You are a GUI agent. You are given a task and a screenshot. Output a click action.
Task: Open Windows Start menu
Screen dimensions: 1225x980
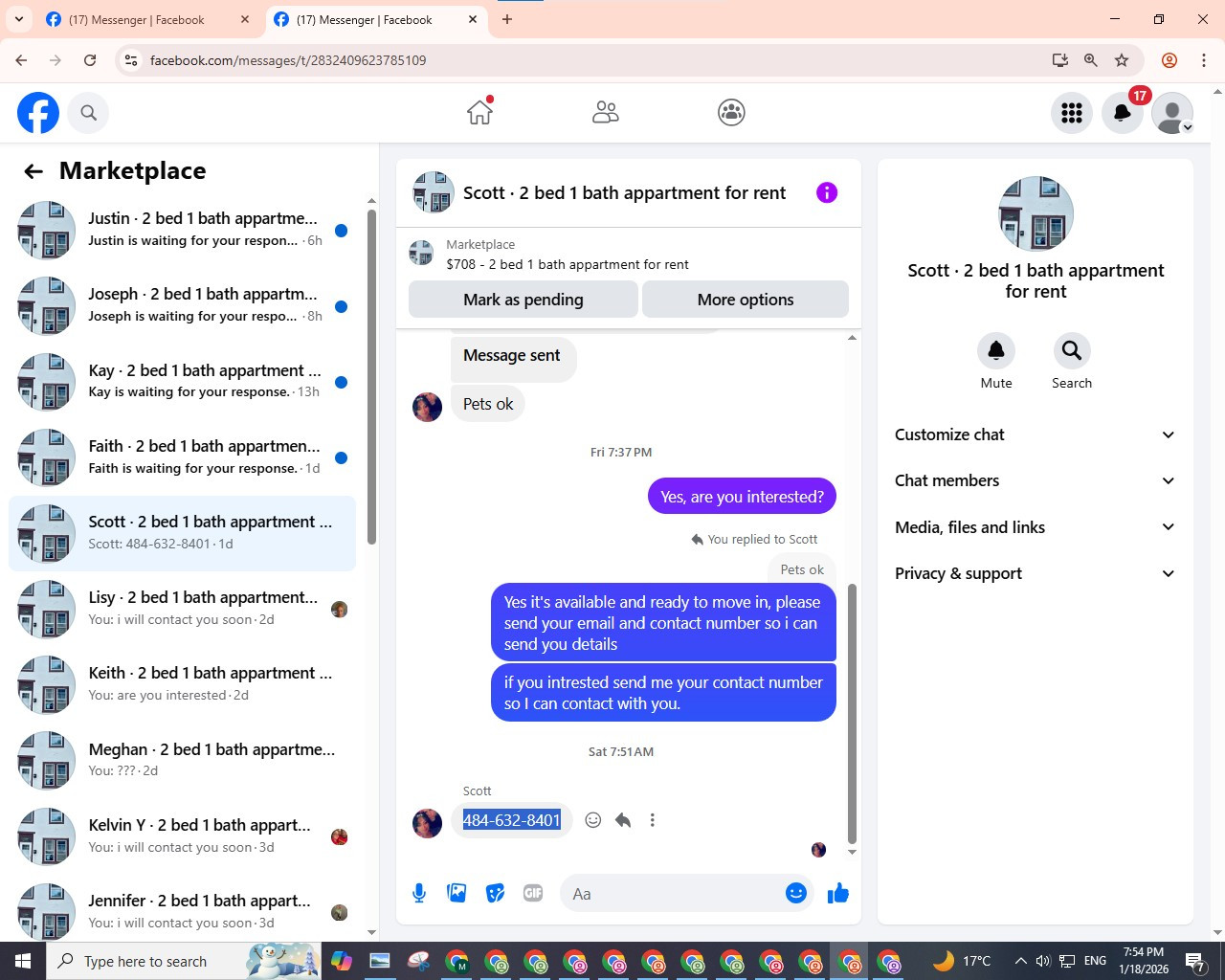pyautogui.click(x=23, y=961)
